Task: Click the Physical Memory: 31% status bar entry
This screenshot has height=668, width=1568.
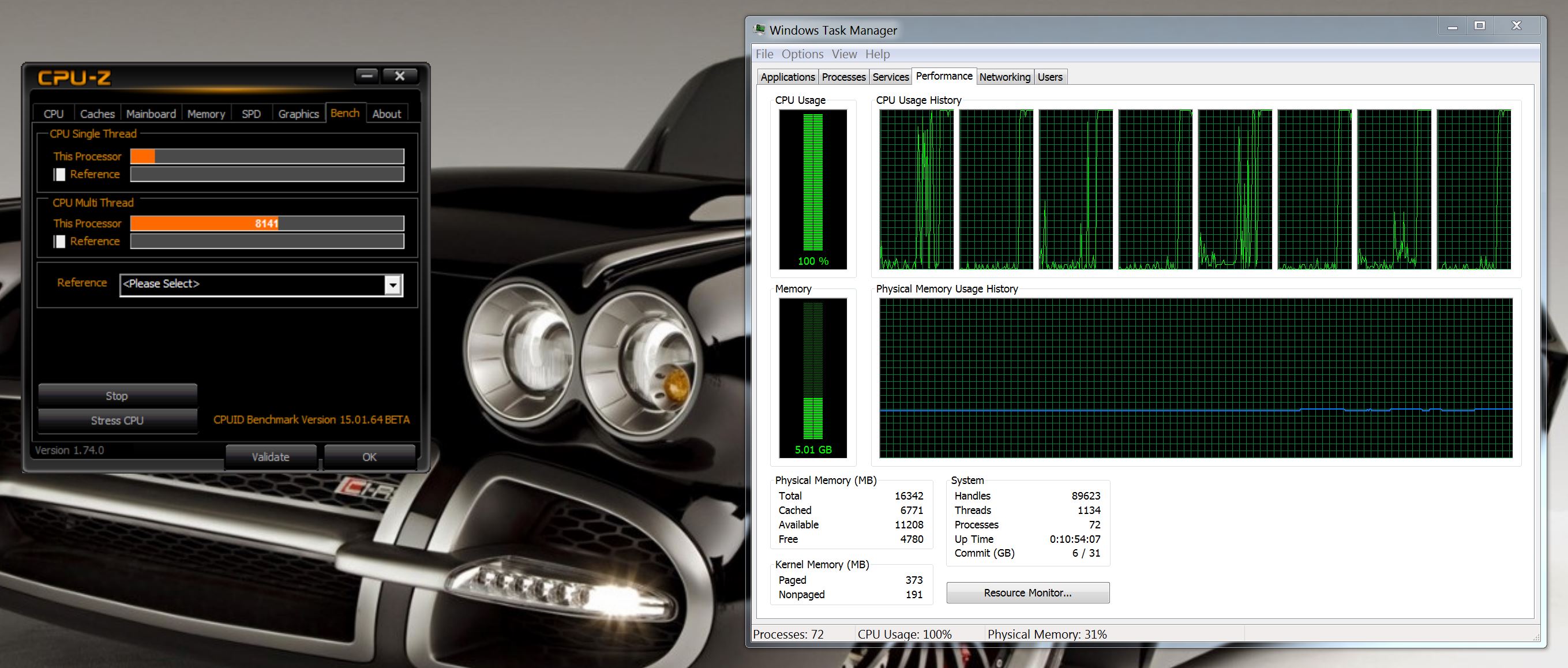Action: click(x=1047, y=635)
